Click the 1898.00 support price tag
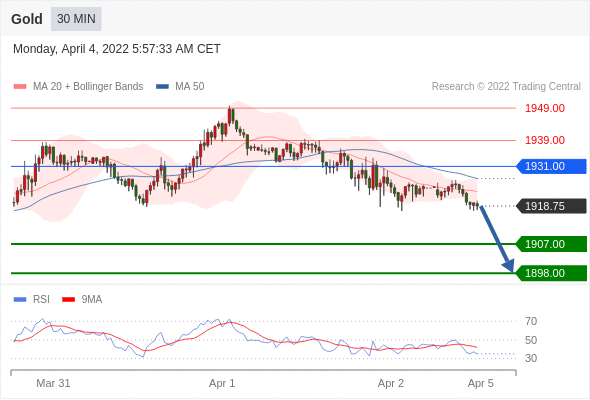The height and width of the screenshot is (400, 590). 551,273
